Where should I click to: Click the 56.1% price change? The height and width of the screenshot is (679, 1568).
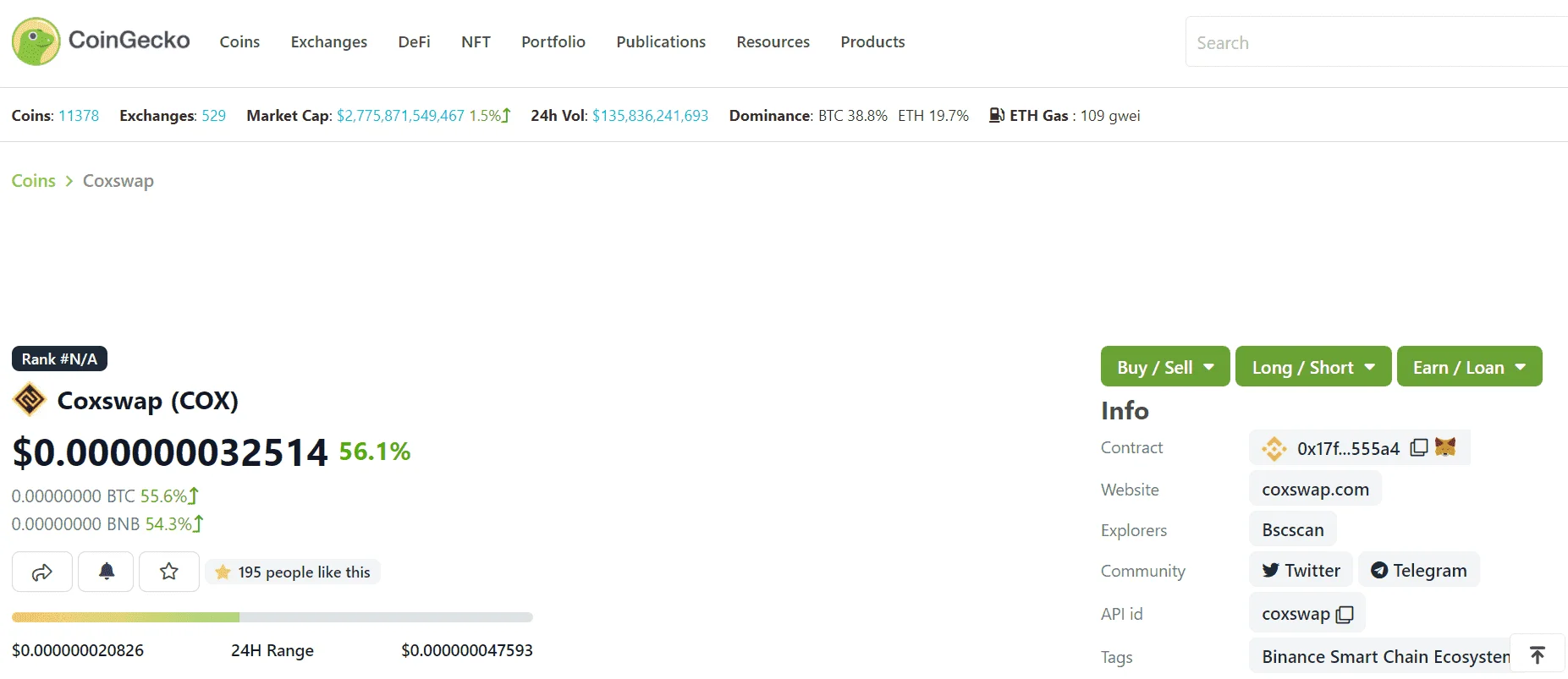(x=375, y=452)
